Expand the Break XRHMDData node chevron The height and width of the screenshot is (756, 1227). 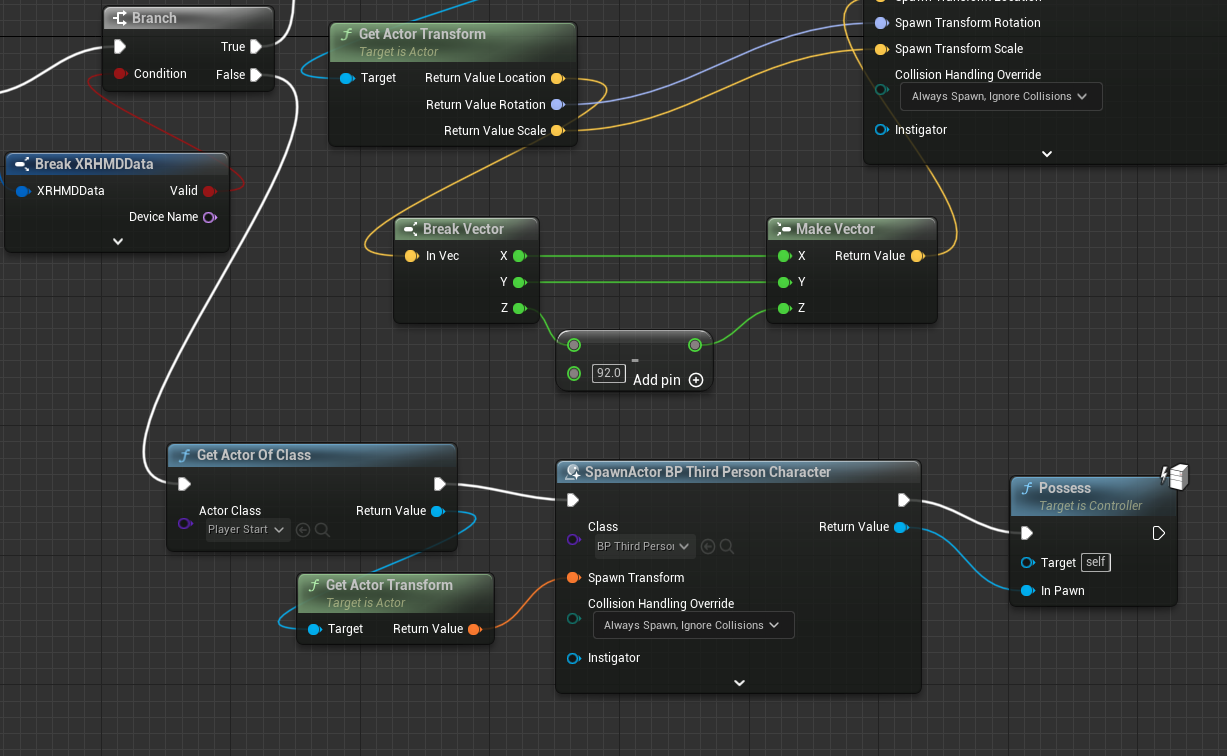pos(117,241)
